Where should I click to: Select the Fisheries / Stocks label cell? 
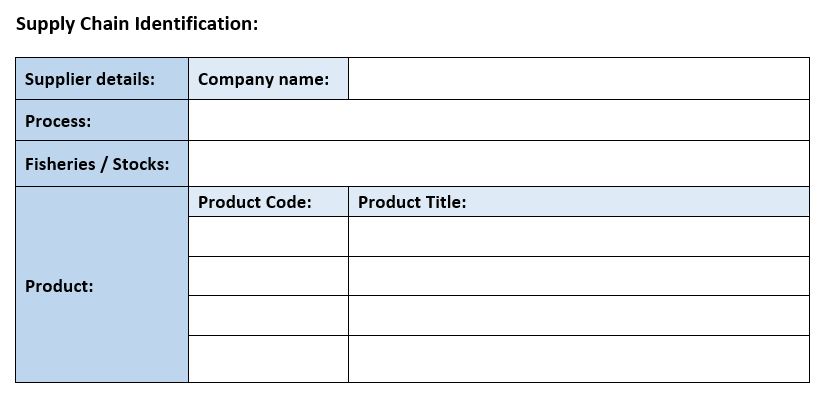[x=102, y=164]
